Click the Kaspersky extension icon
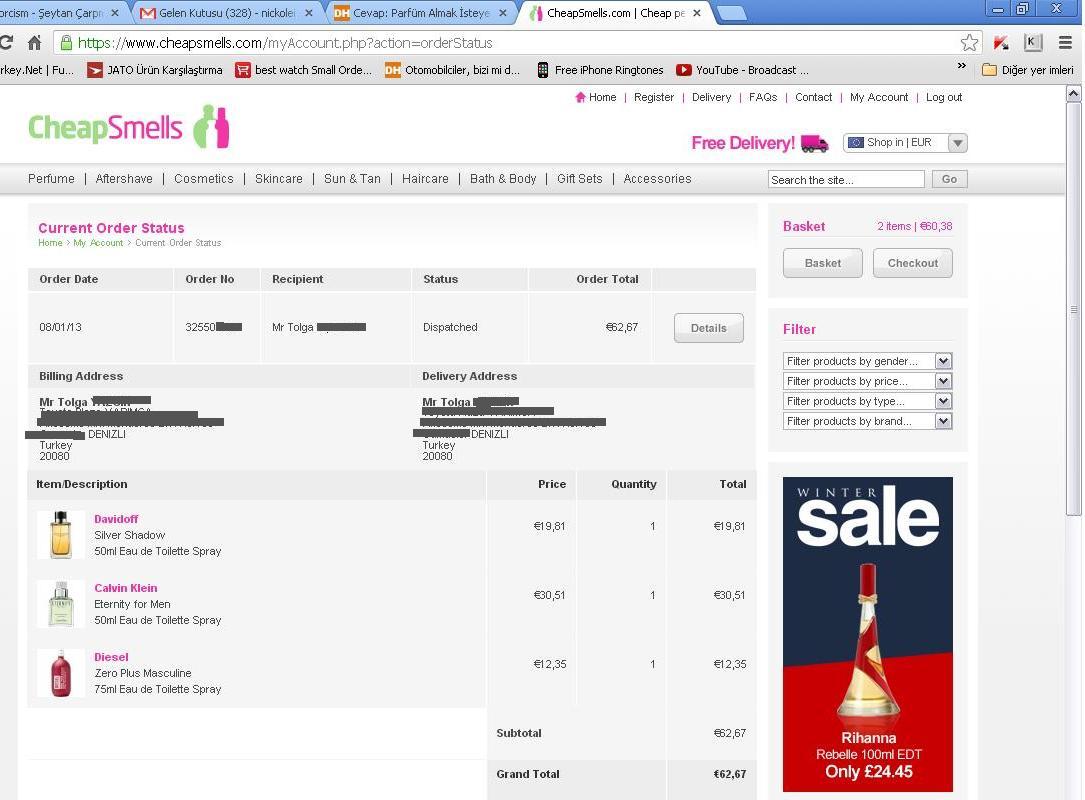Screen dimensions: 1085x800 (x=1032, y=43)
